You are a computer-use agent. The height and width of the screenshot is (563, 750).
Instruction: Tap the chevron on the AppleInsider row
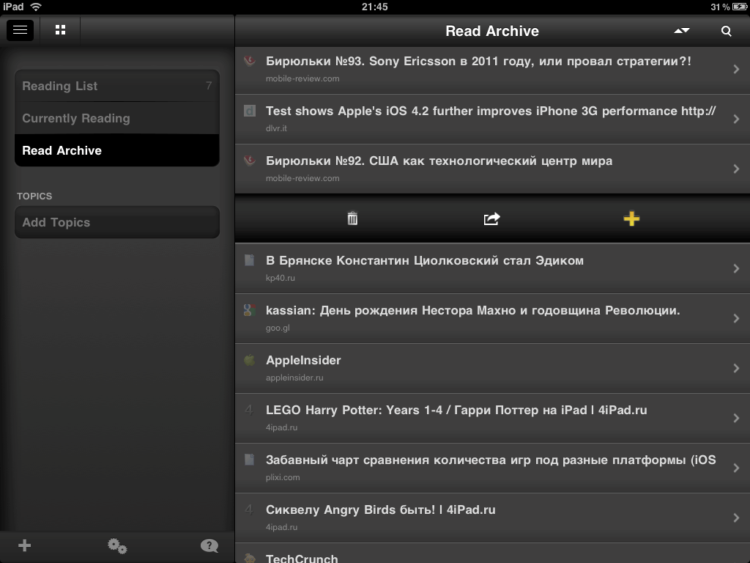tap(736, 368)
